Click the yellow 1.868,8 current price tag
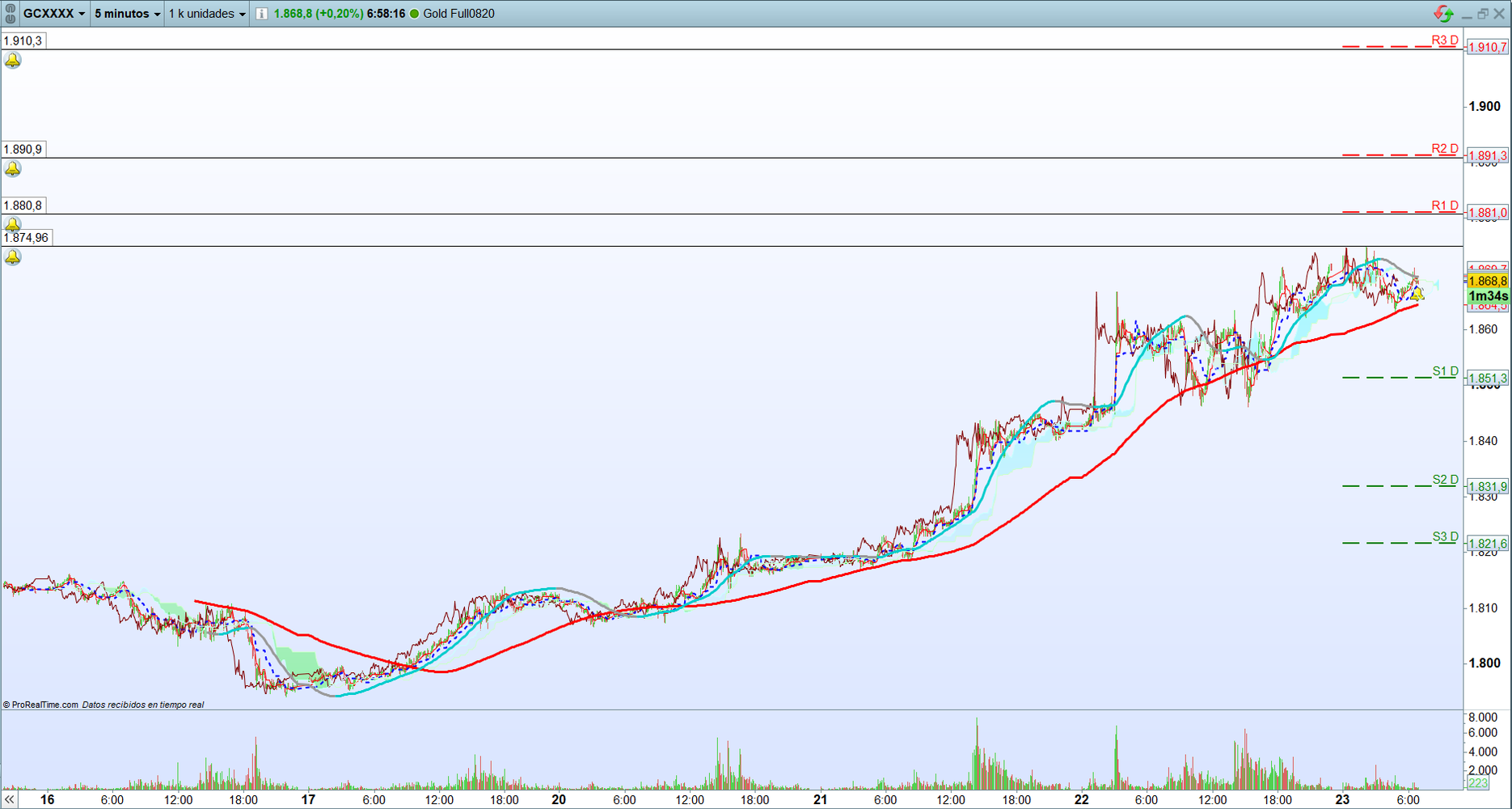Screen dimensions: 1512x809 tap(1488, 282)
